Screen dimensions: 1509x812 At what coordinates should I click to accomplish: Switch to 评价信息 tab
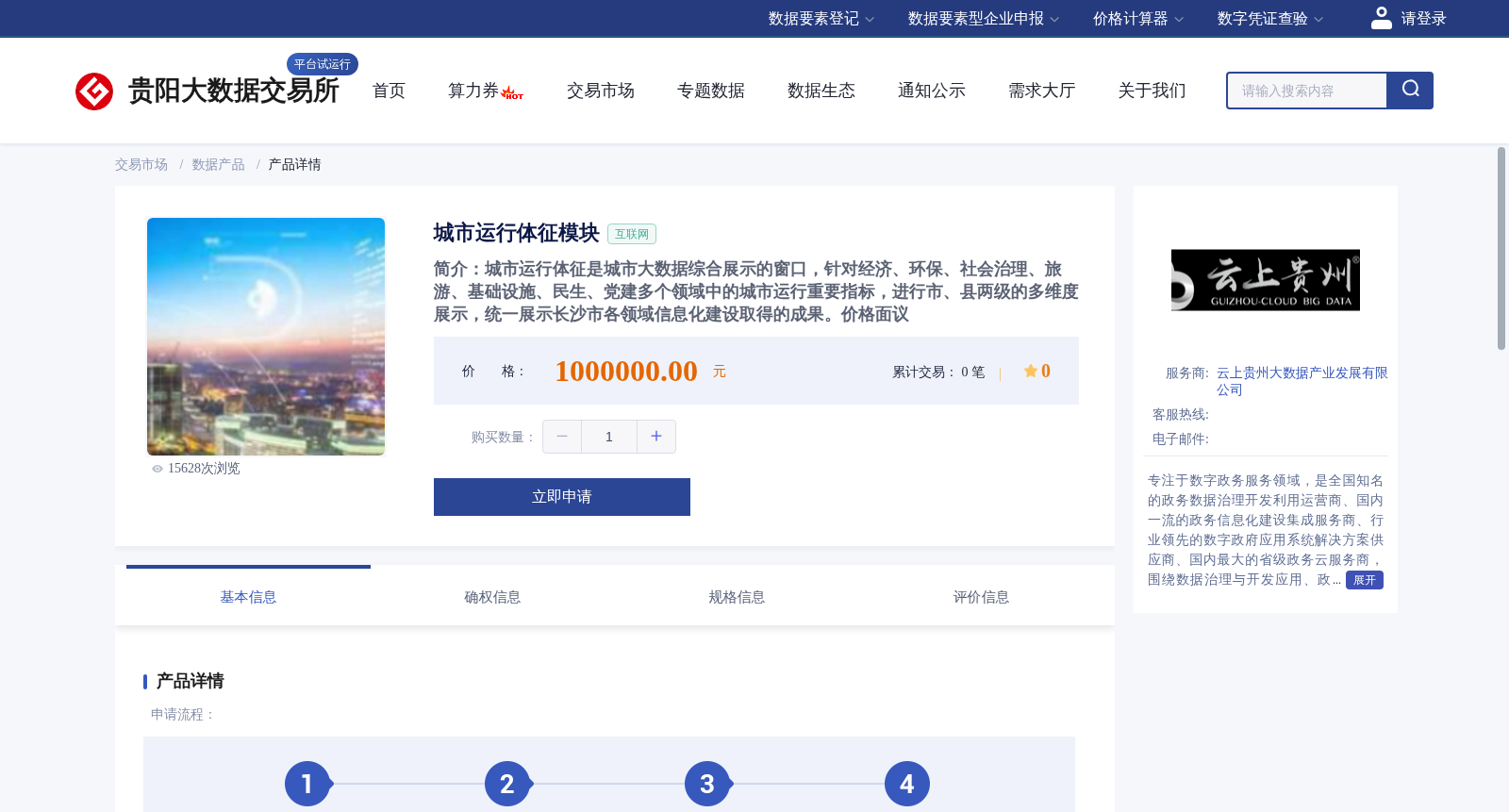(981, 597)
